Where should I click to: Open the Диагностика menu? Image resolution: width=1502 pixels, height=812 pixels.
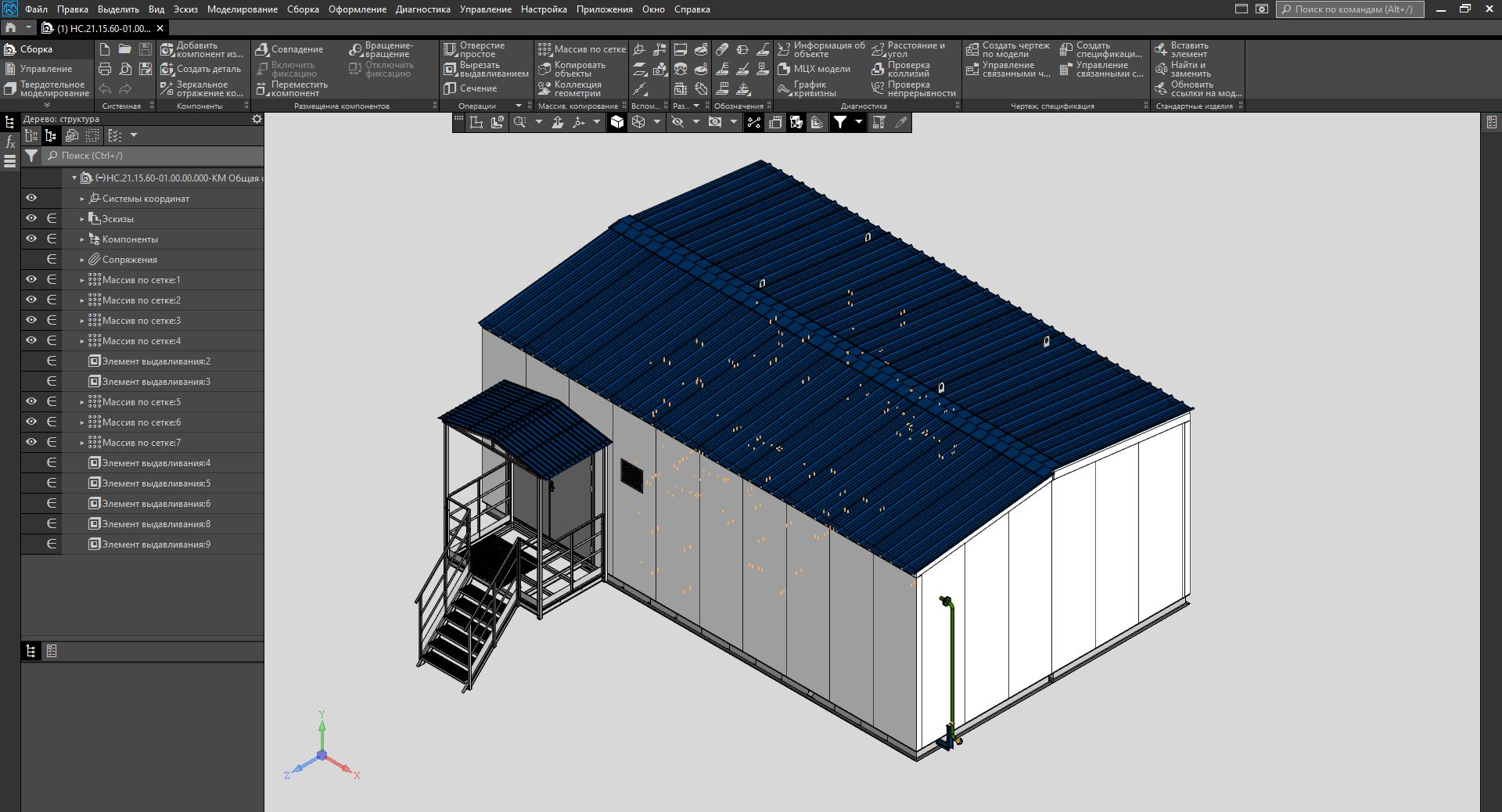tap(422, 9)
